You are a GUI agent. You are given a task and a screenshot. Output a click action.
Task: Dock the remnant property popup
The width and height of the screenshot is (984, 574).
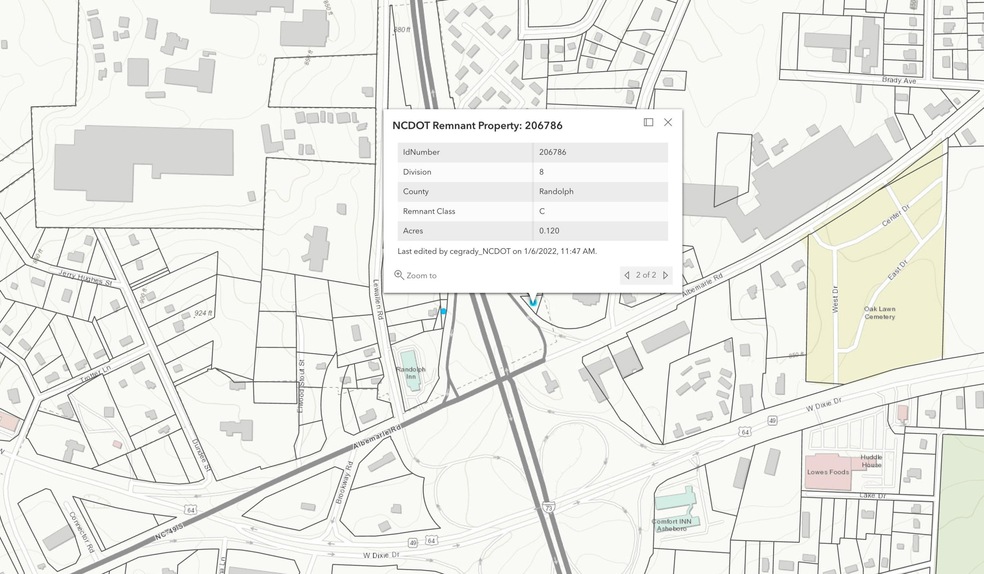[x=648, y=122]
